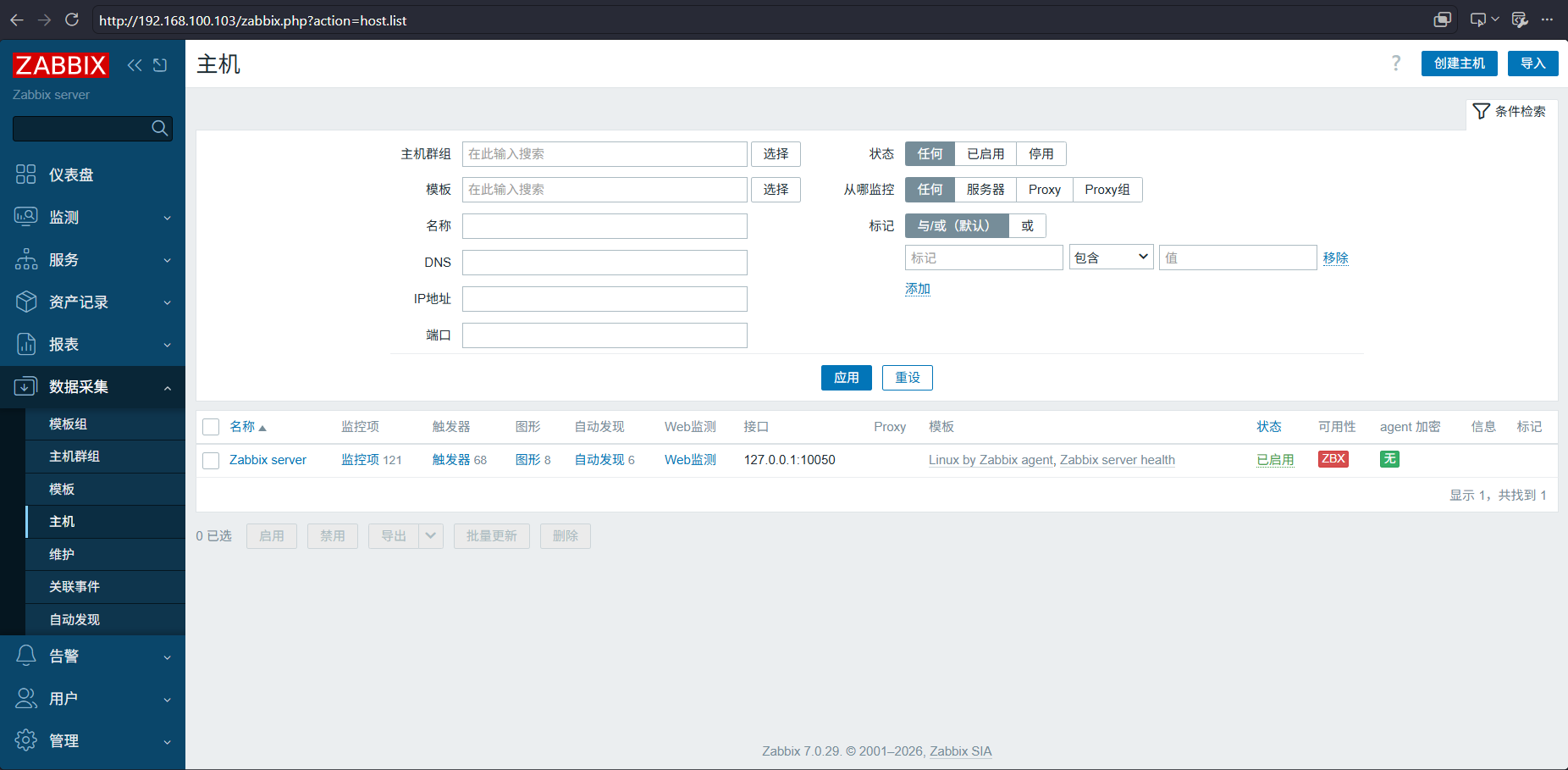Open 维护 submenu item
Viewport: 1568px width, 770px height.
coord(105,554)
